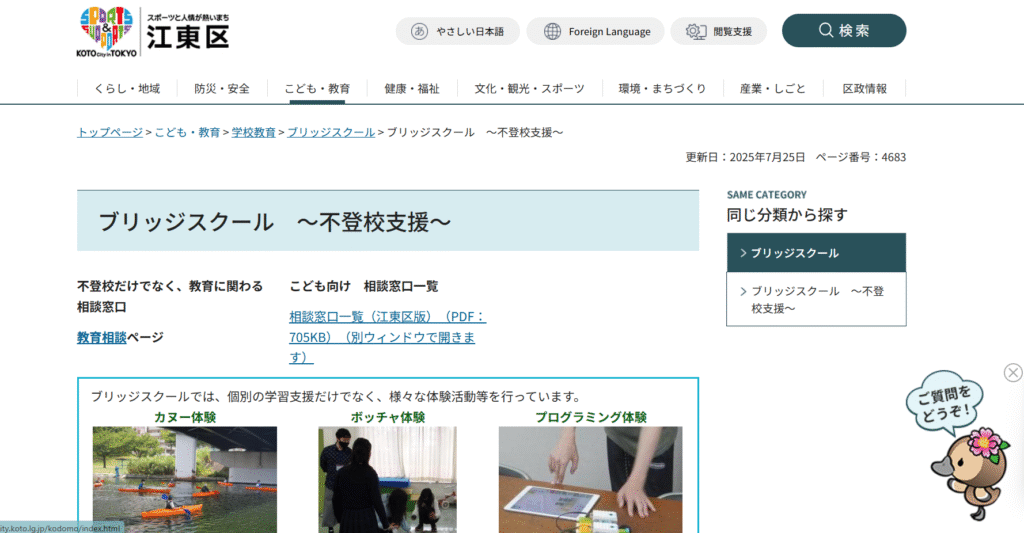Open the くらし・地域 menu
The height and width of the screenshot is (533, 1024).
[x=127, y=89]
